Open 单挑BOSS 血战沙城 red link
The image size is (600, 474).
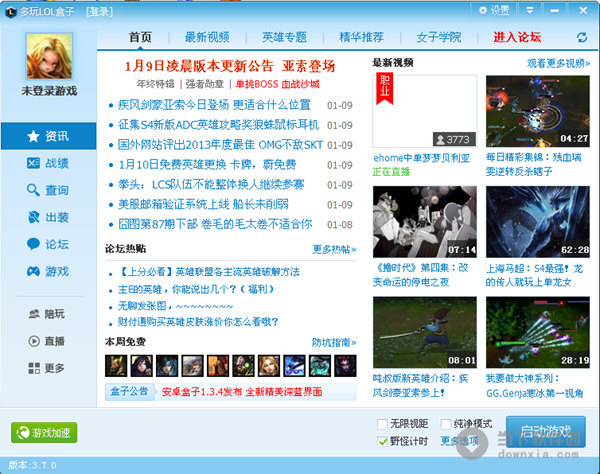(277, 84)
